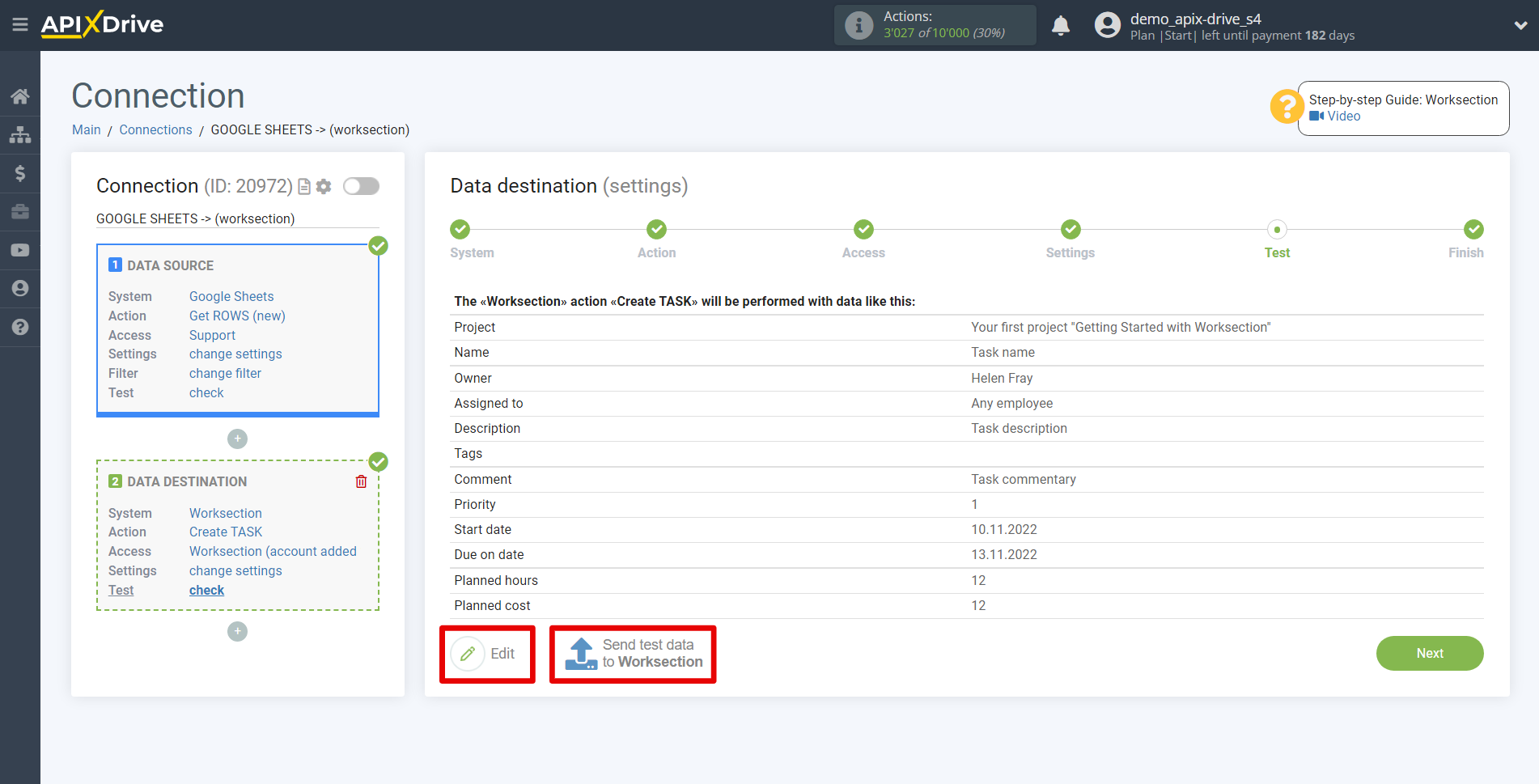This screenshot has height=784, width=1539.
Task: Open the help question sidebar icon
Action: 20,327
